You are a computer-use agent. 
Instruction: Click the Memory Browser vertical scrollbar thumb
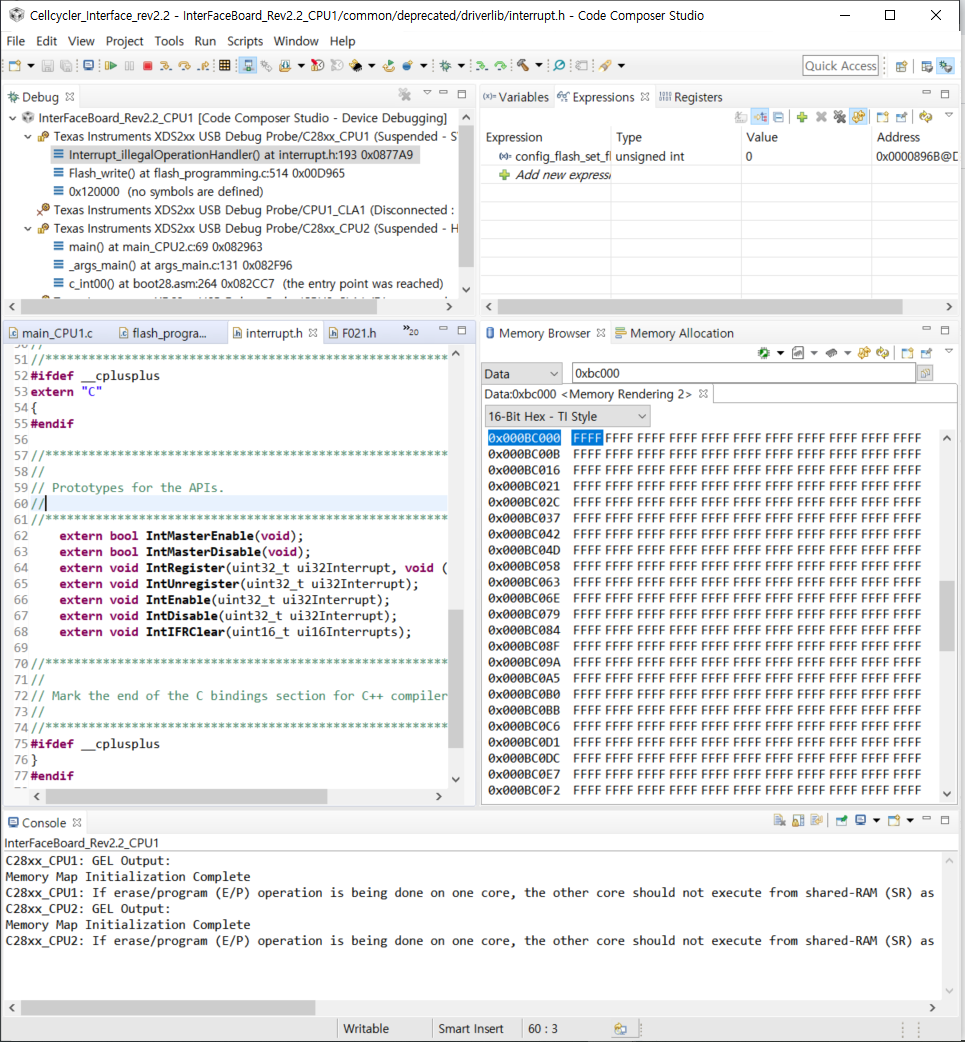pyautogui.click(x=946, y=616)
